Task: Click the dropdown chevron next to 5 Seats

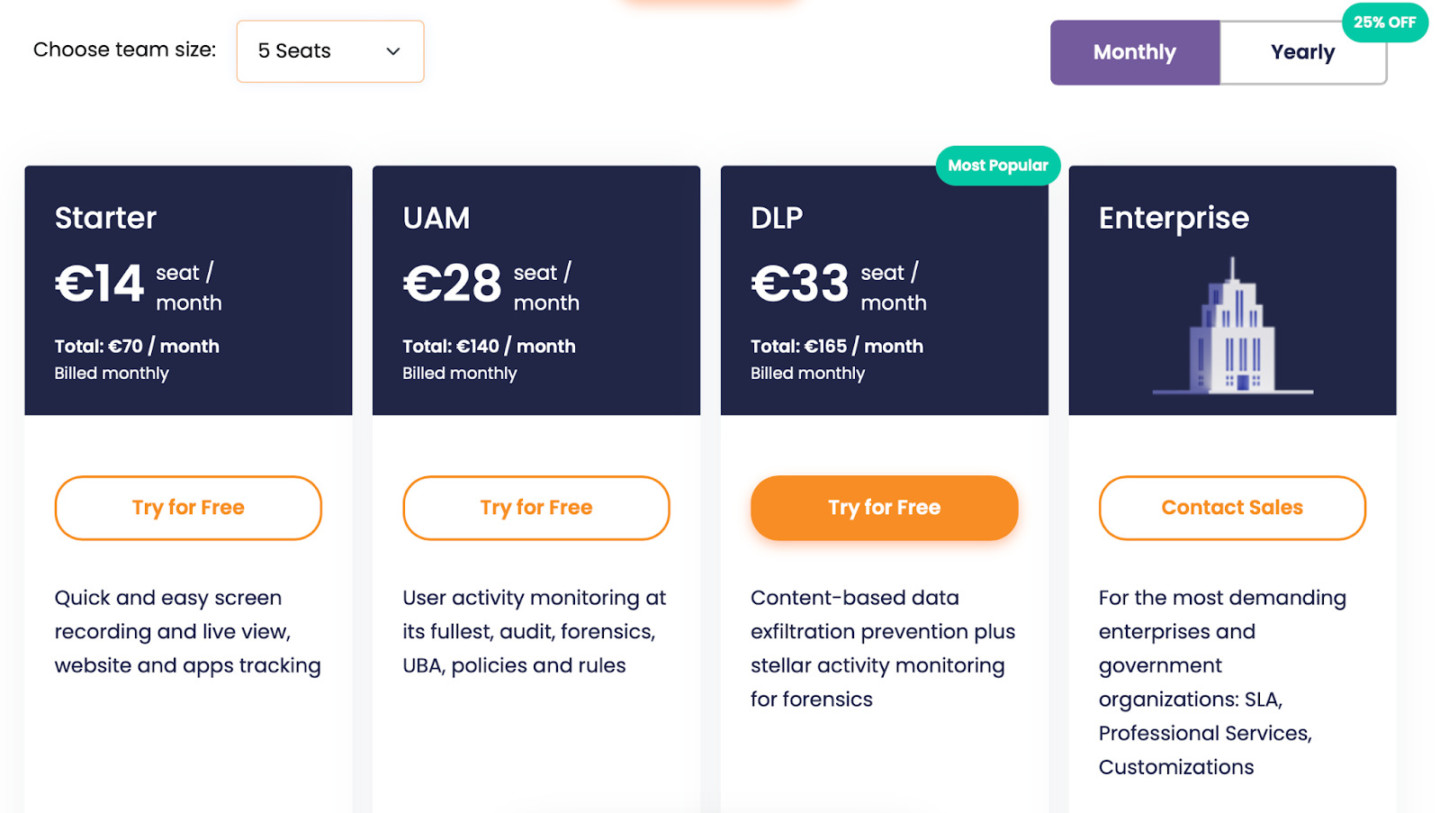Action: point(392,51)
